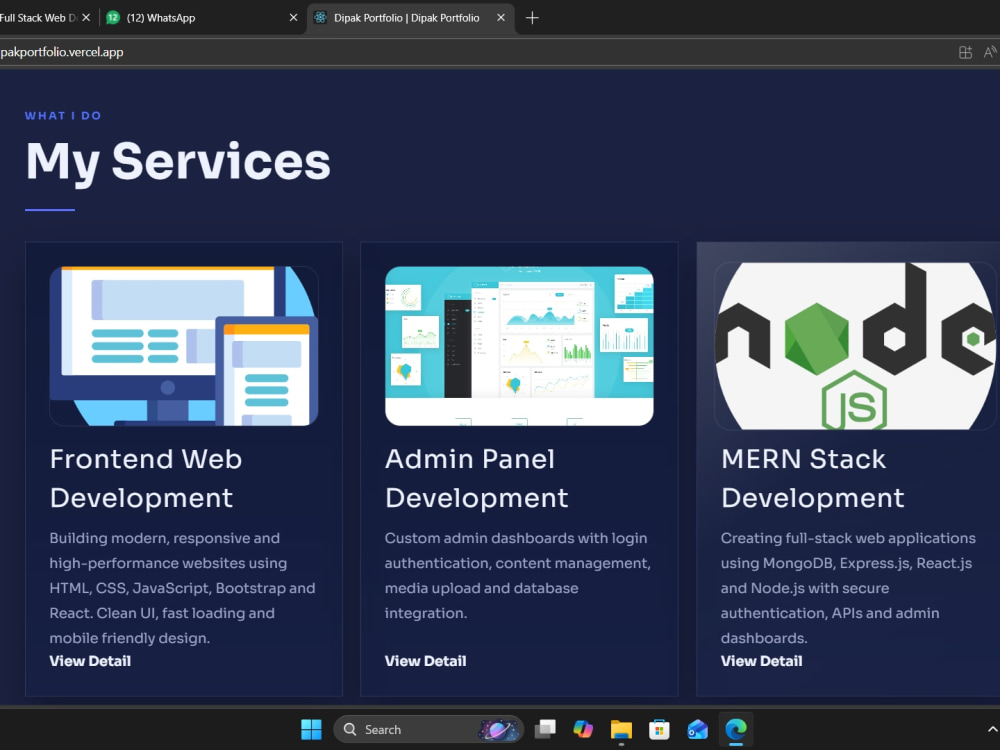Click the Node.js logo image

point(855,346)
